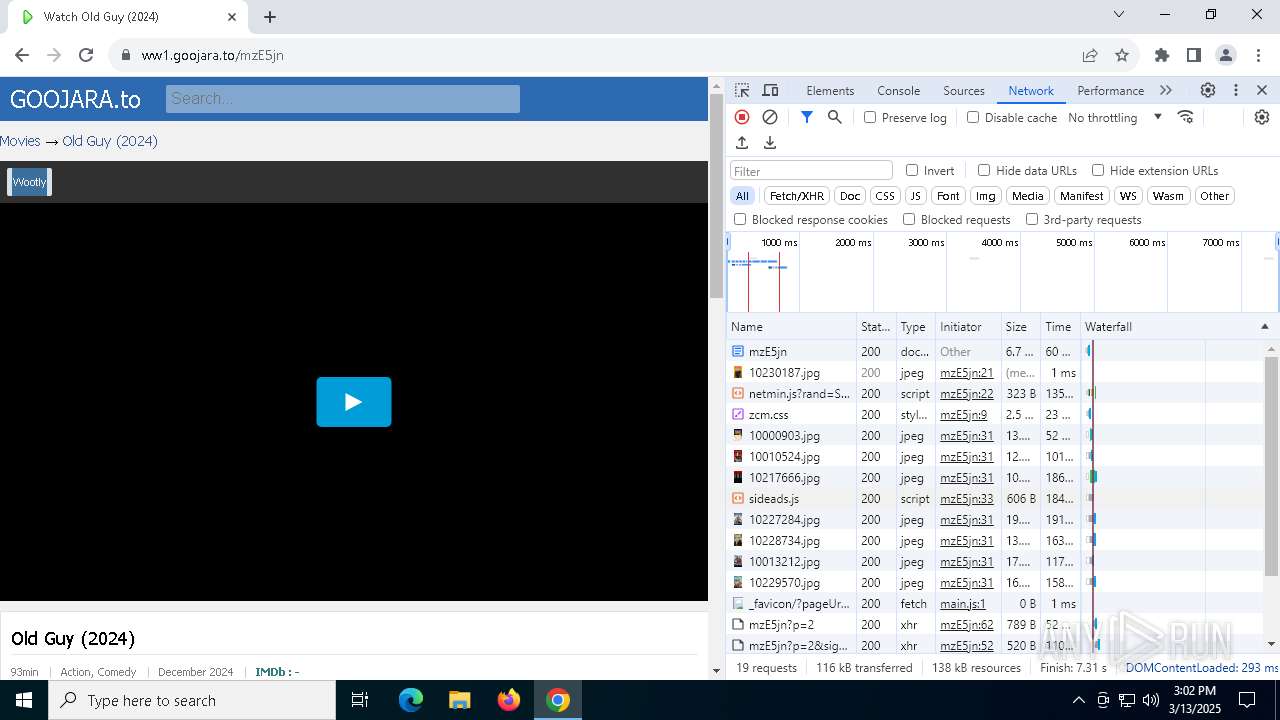Enable Disable cache checkbox

973,117
